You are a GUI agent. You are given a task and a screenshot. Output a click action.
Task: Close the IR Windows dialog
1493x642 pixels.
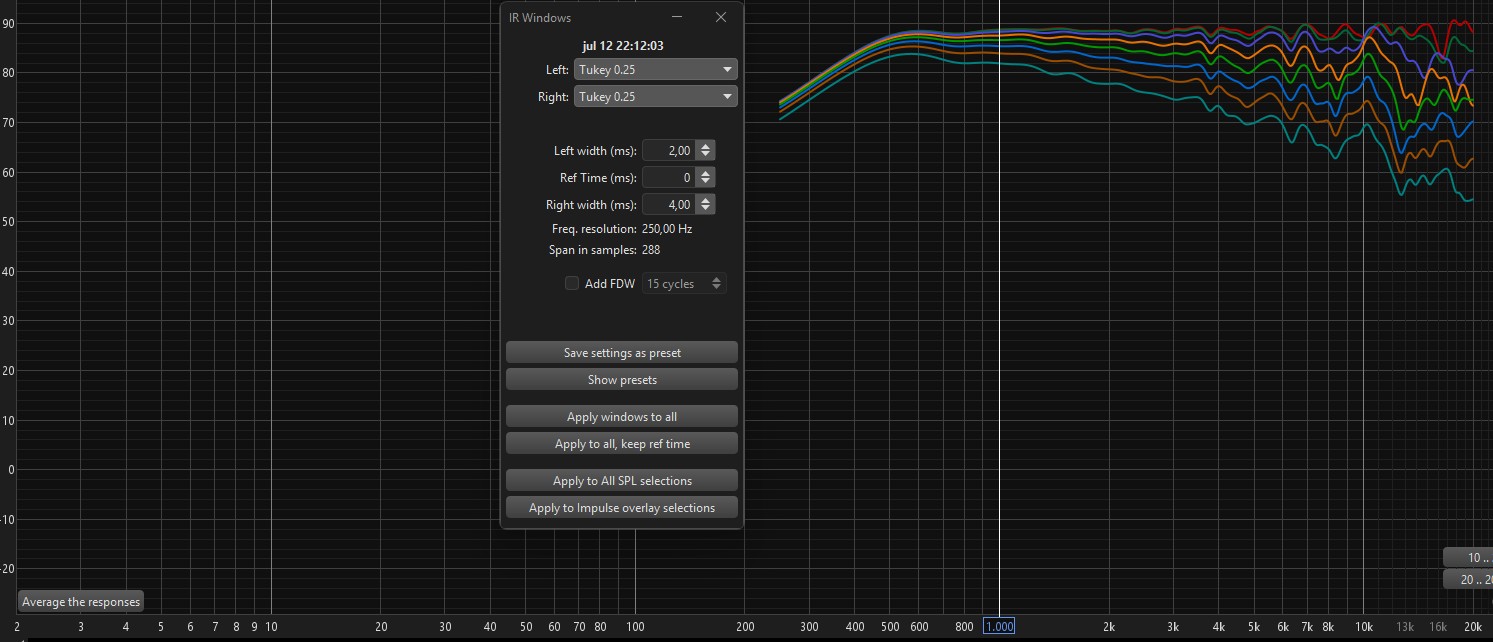[x=721, y=17]
